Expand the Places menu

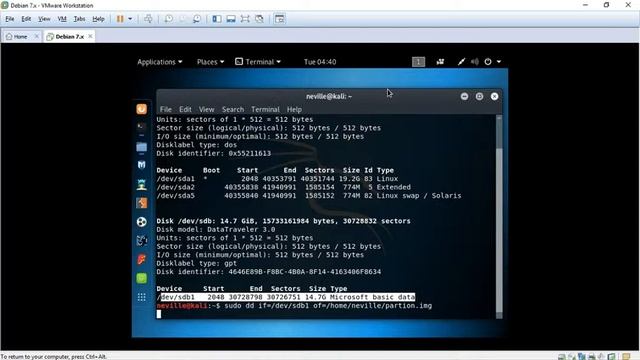pyautogui.click(x=210, y=62)
